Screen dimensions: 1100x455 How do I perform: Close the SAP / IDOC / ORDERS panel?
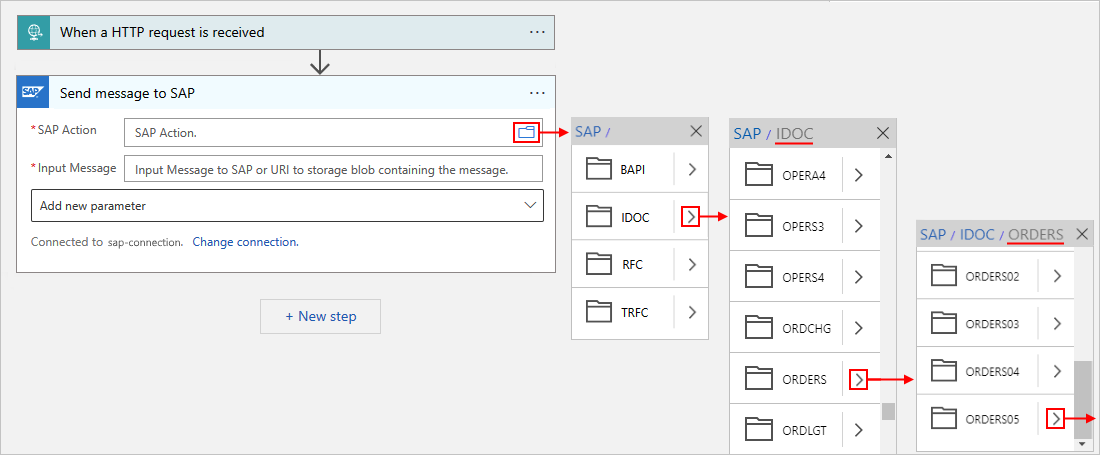tap(1082, 234)
